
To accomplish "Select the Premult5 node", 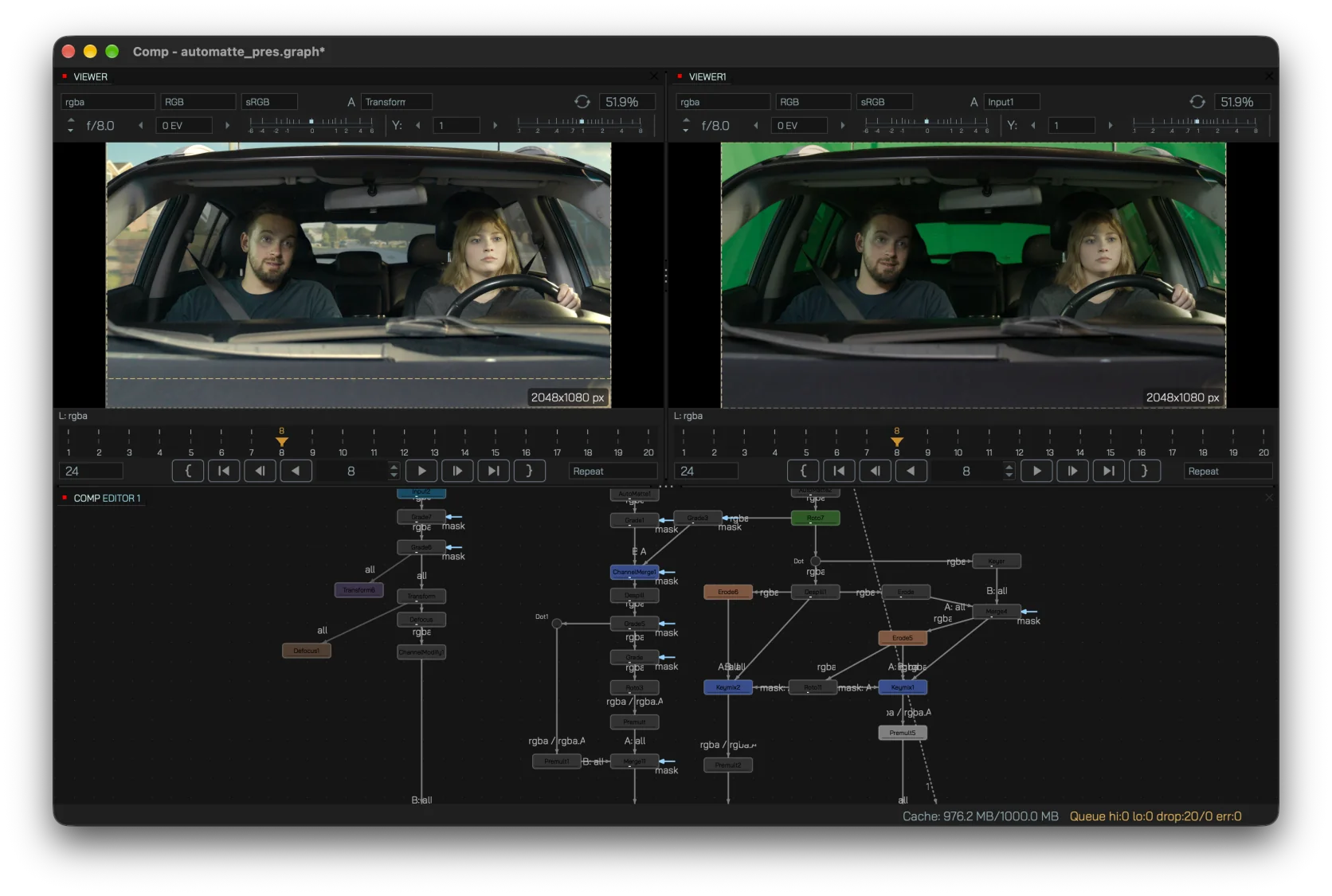I will (903, 733).
